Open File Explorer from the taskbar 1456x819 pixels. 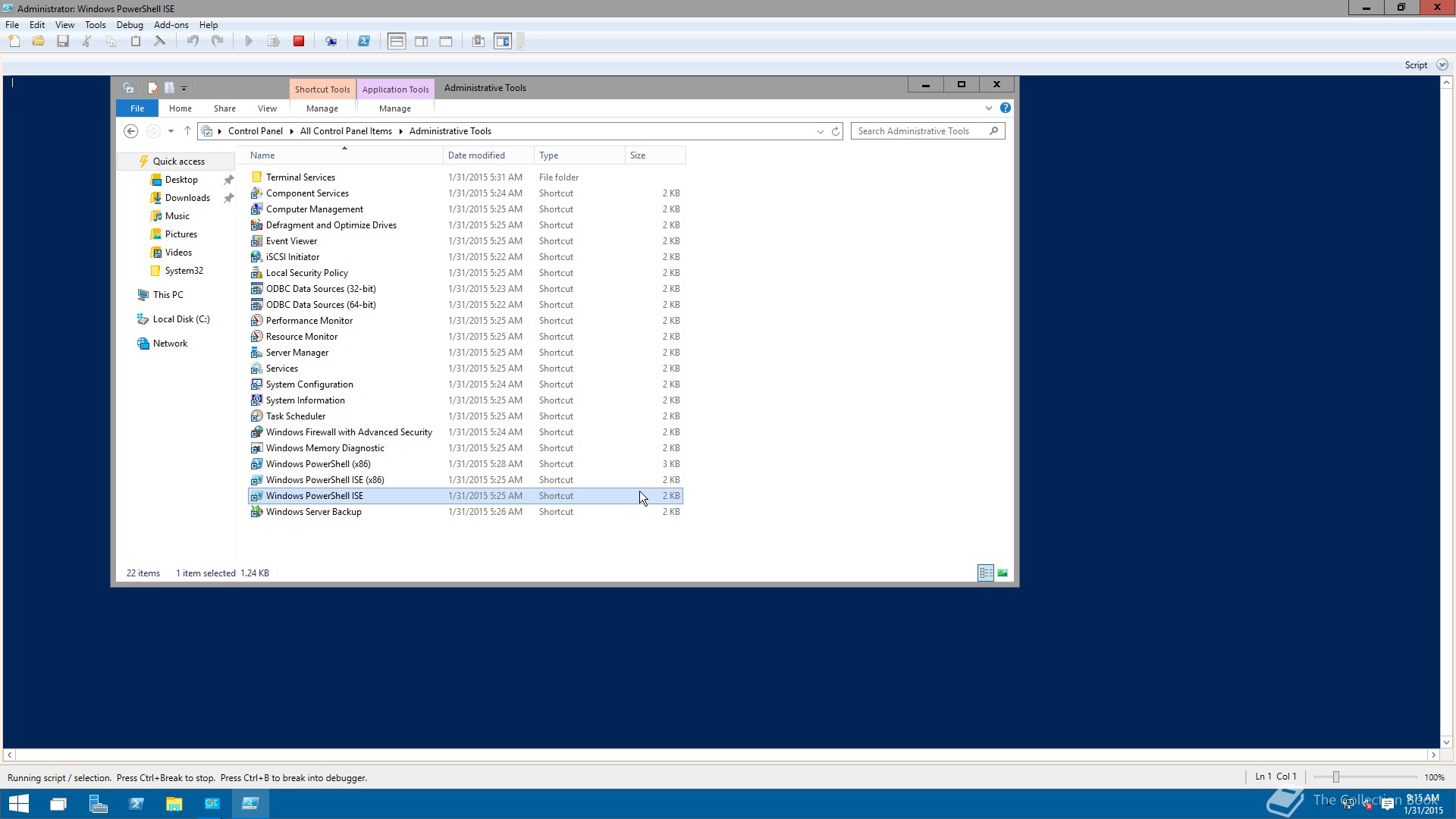pyautogui.click(x=174, y=804)
